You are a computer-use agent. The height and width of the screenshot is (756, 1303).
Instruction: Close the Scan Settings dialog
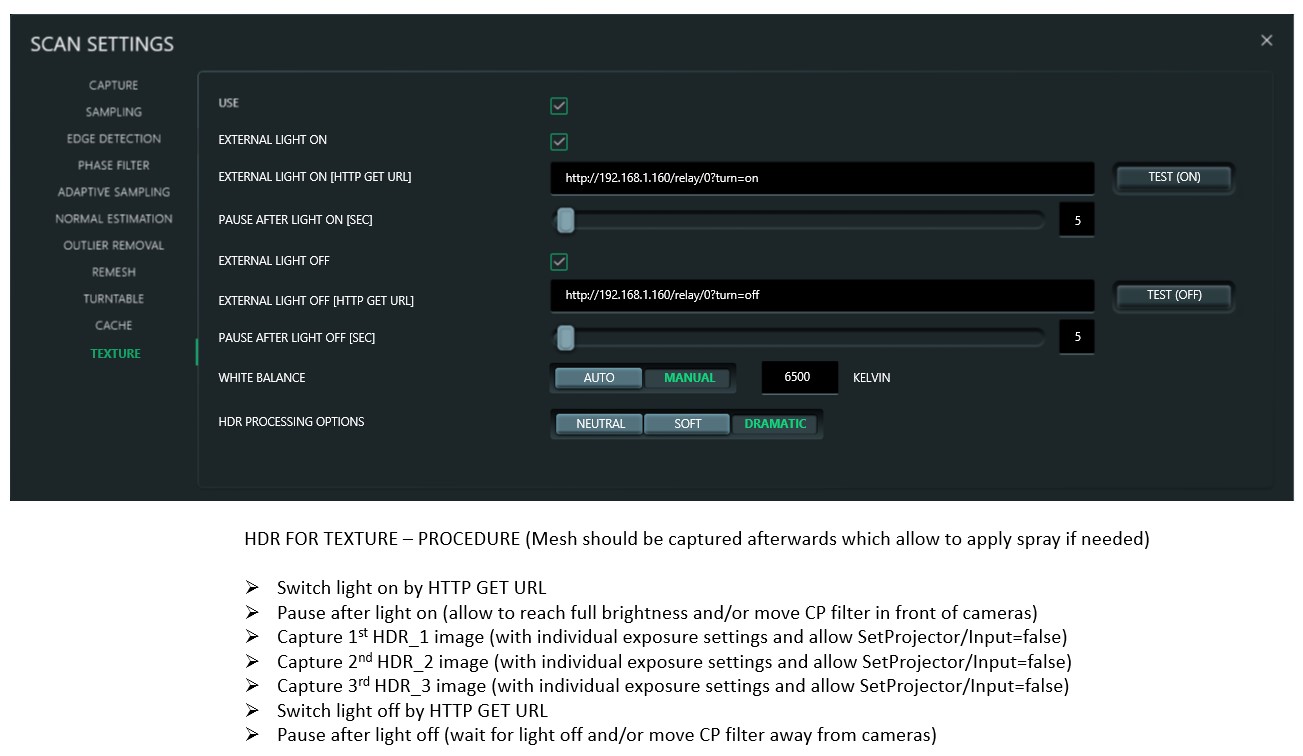coord(1266,41)
